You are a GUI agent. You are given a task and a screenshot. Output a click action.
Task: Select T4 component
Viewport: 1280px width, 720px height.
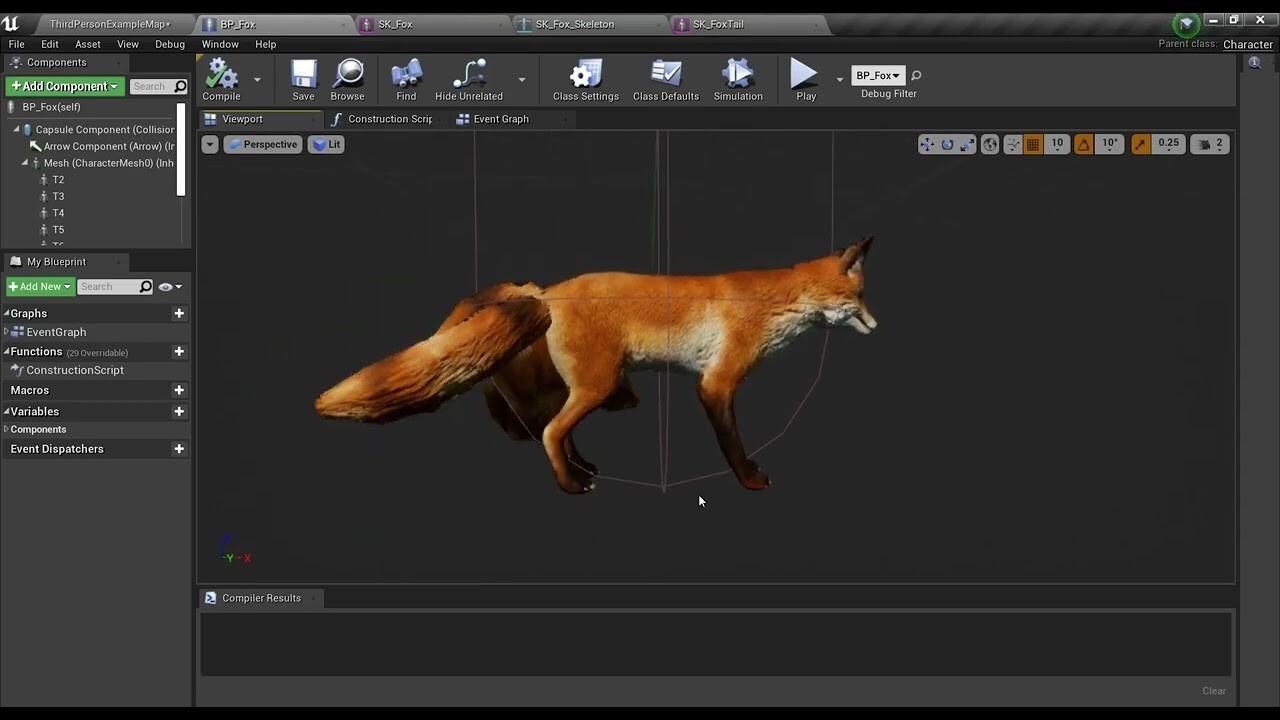tap(57, 213)
